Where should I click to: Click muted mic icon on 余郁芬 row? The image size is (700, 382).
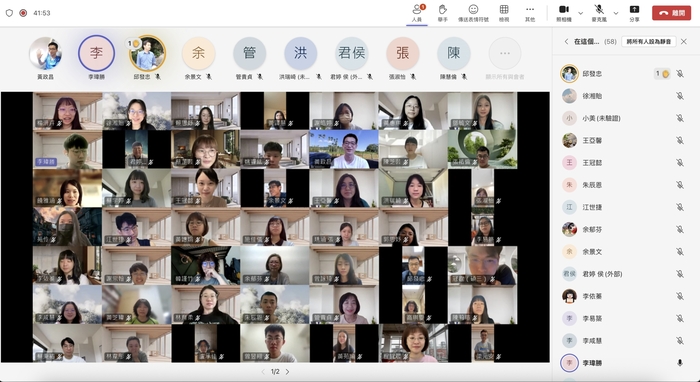click(x=679, y=229)
